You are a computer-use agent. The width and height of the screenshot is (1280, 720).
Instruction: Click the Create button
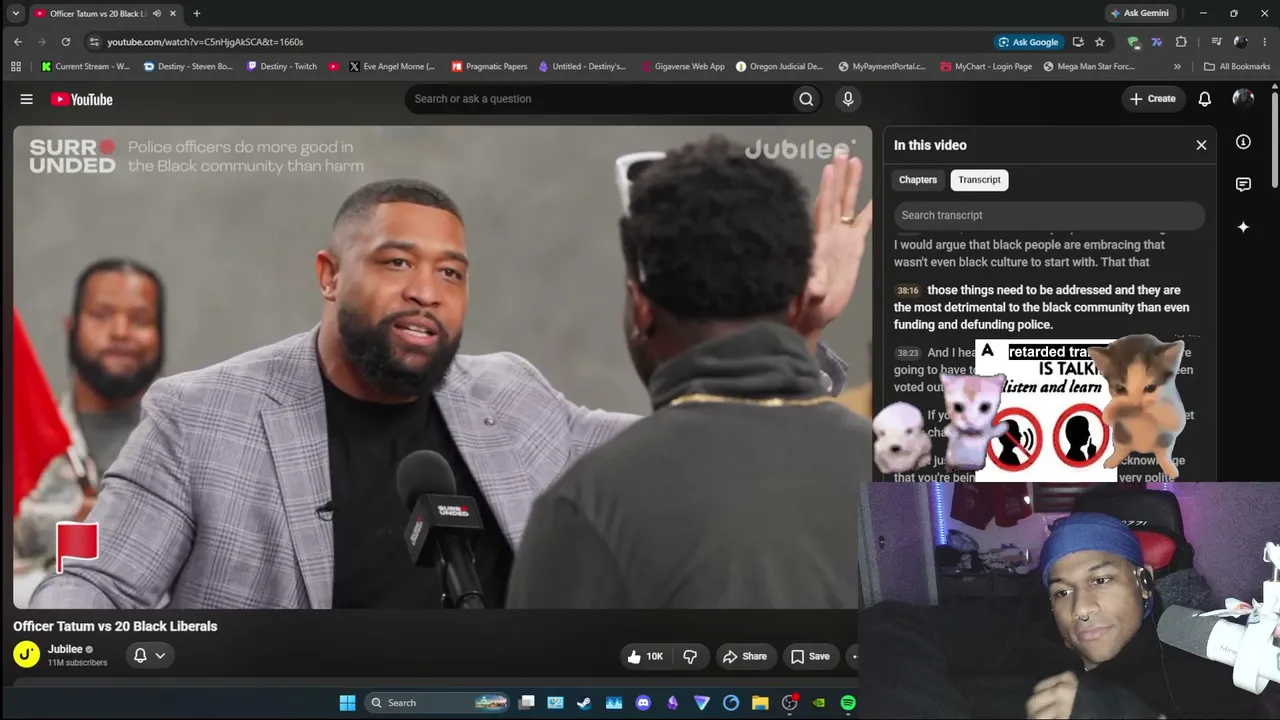point(1153,99)
